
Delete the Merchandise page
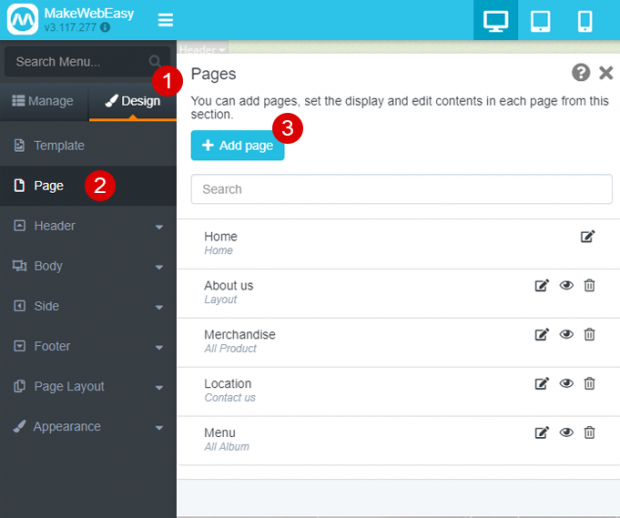pyautogui.click(x=589, y=335)
